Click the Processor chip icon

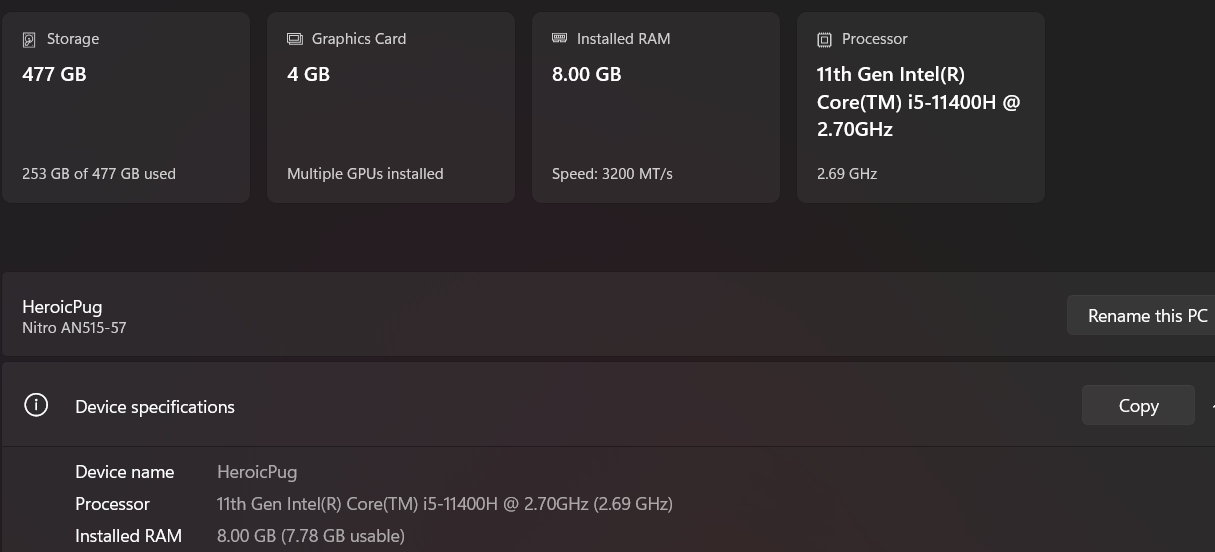[824, 40]
